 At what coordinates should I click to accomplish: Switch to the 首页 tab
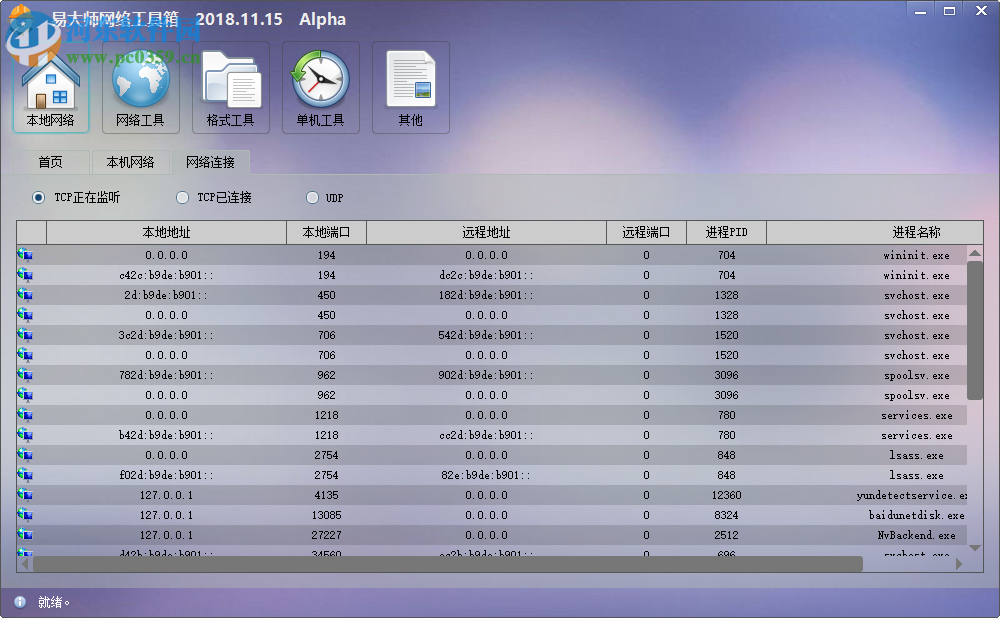pos(50,162)
